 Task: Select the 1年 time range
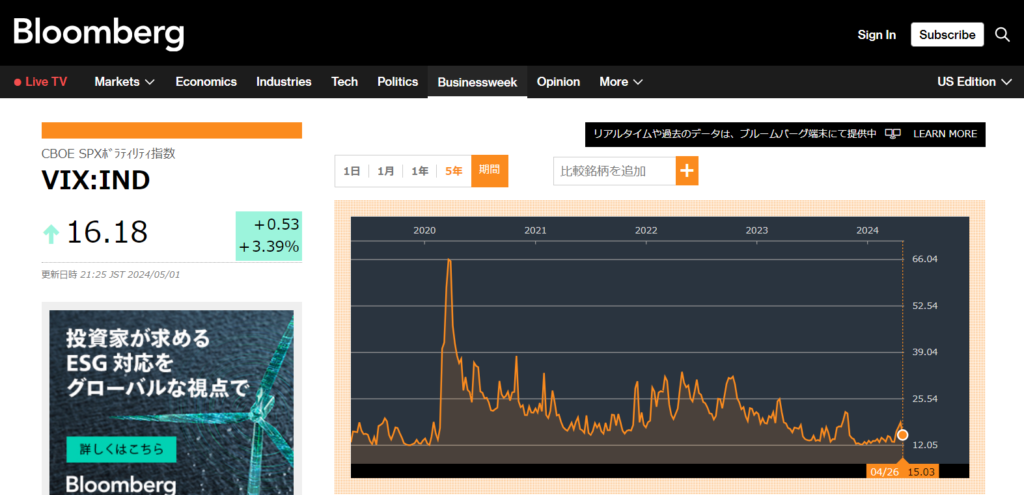pos(420,171)
